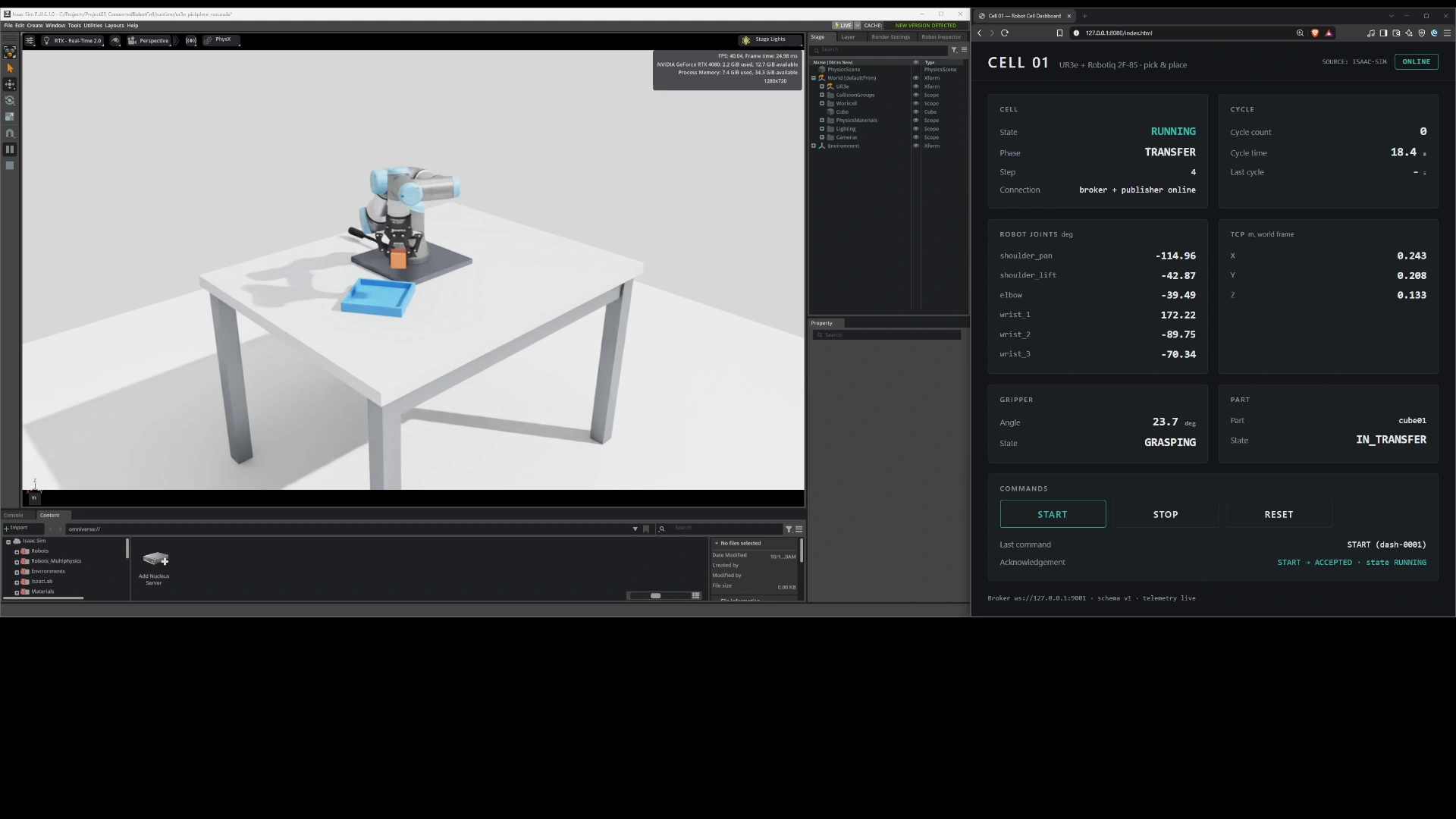This screenshot has height=819, width=1456.
Task: Reload the Cell 01 dashboard page
Action: [x=1005, y=33]
